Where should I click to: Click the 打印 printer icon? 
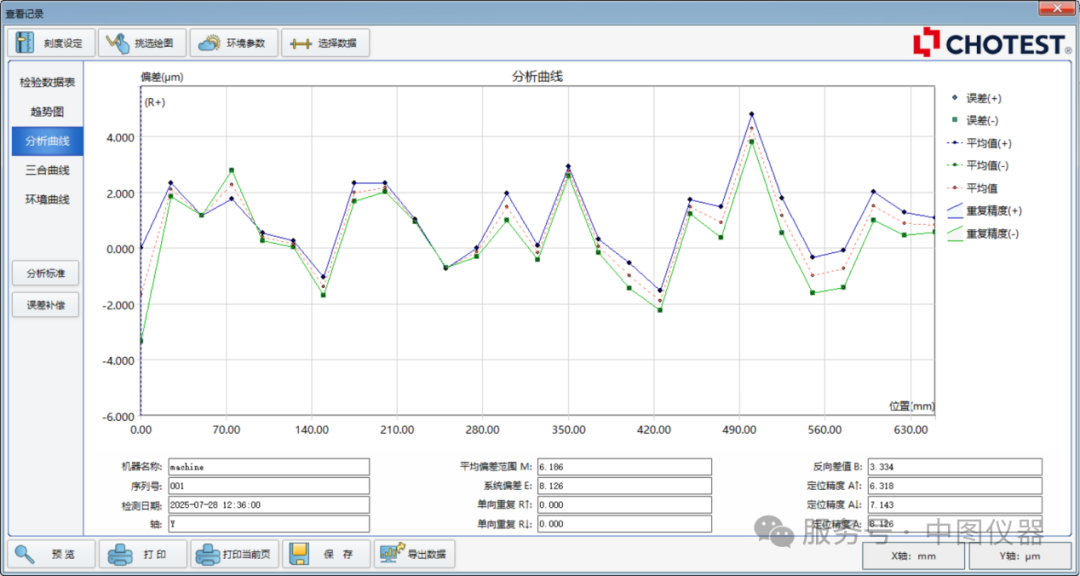(x=120, y=554)
